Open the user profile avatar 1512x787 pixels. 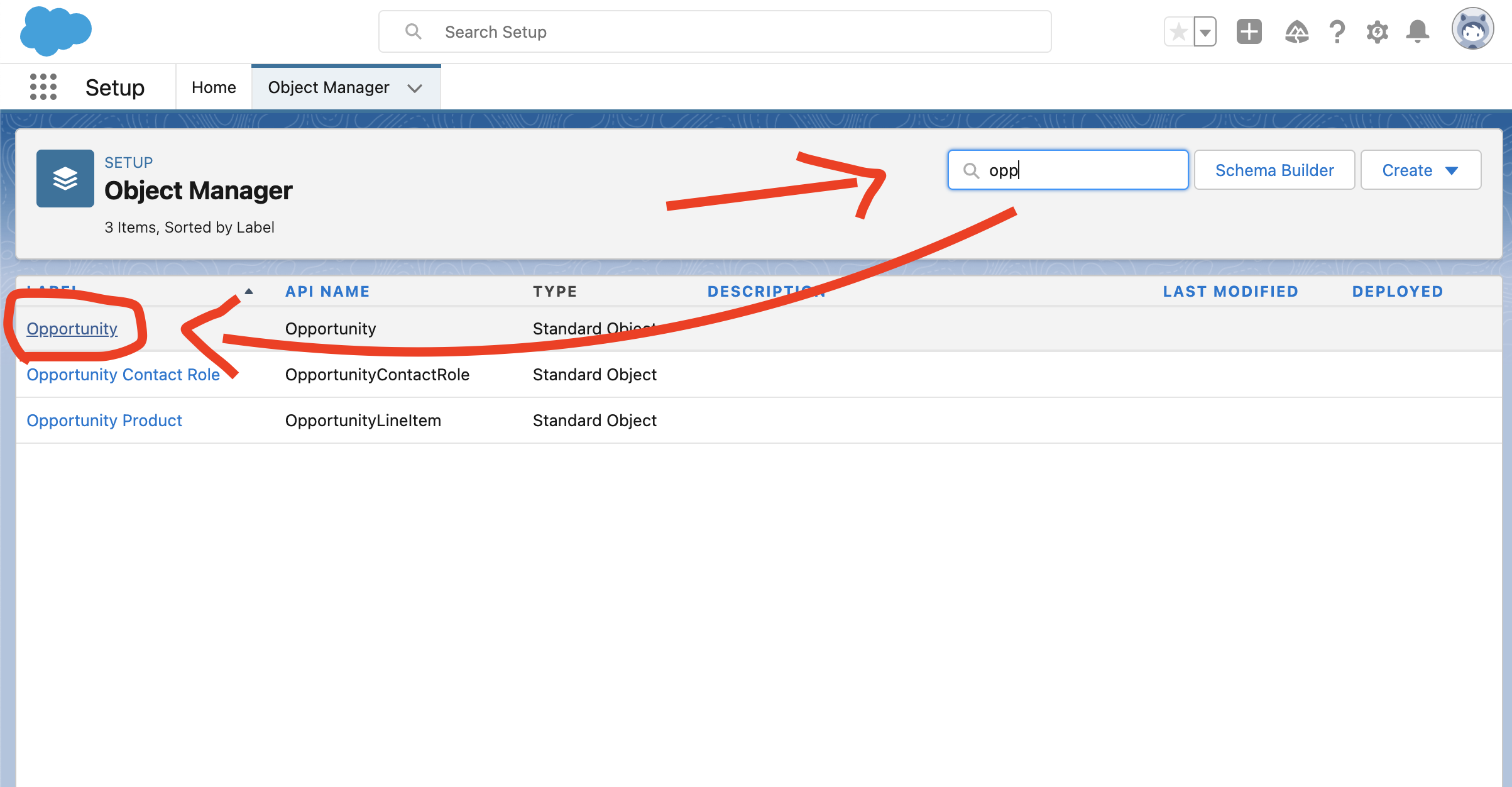[1472, 29]
